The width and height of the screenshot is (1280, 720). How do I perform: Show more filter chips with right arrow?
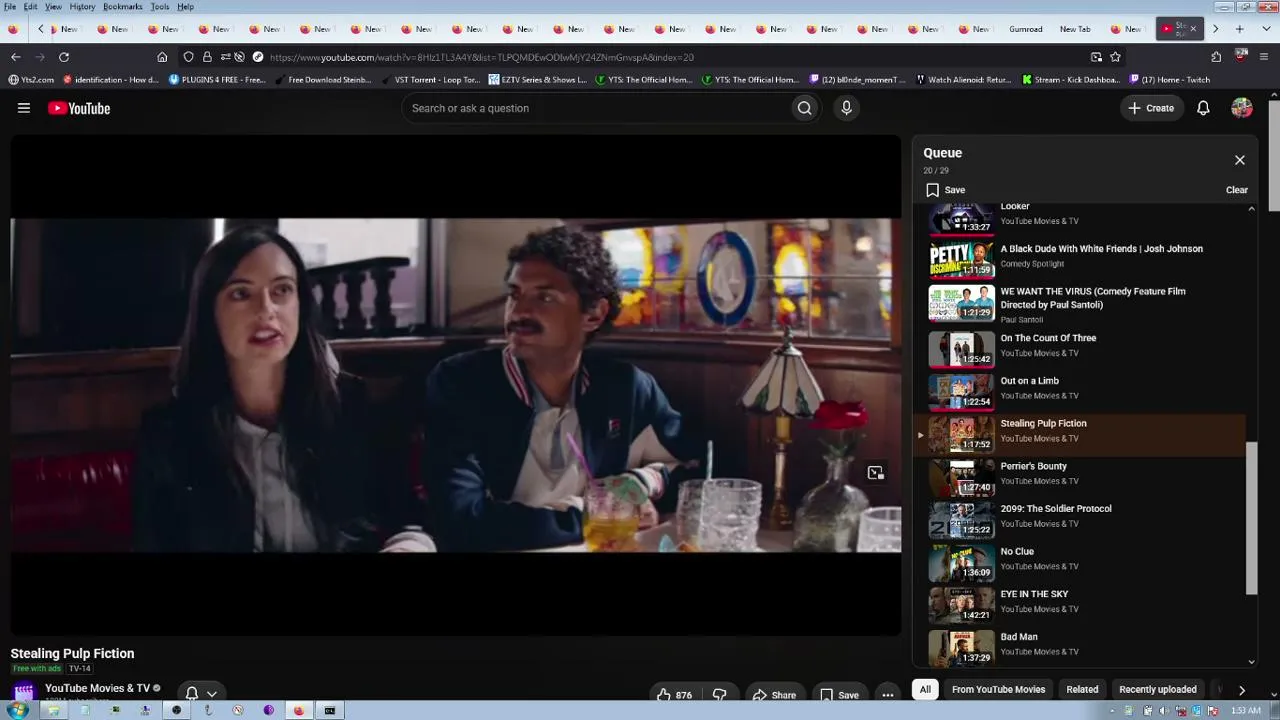click(1241, 690)
